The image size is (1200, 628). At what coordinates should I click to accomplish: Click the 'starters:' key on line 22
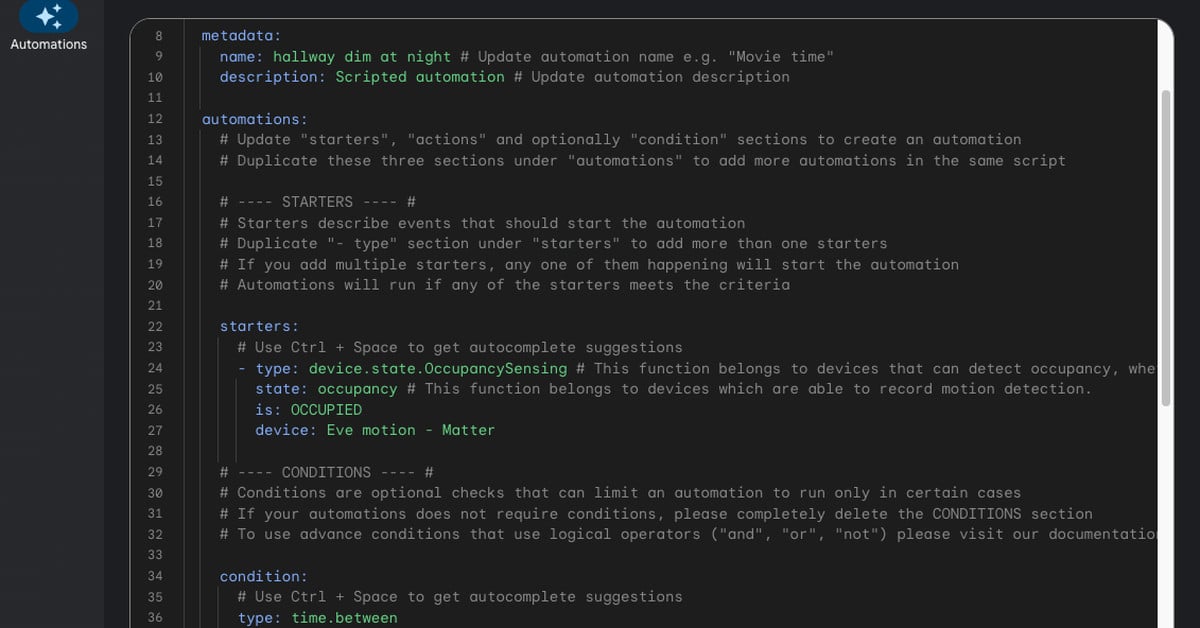(259, 326)
